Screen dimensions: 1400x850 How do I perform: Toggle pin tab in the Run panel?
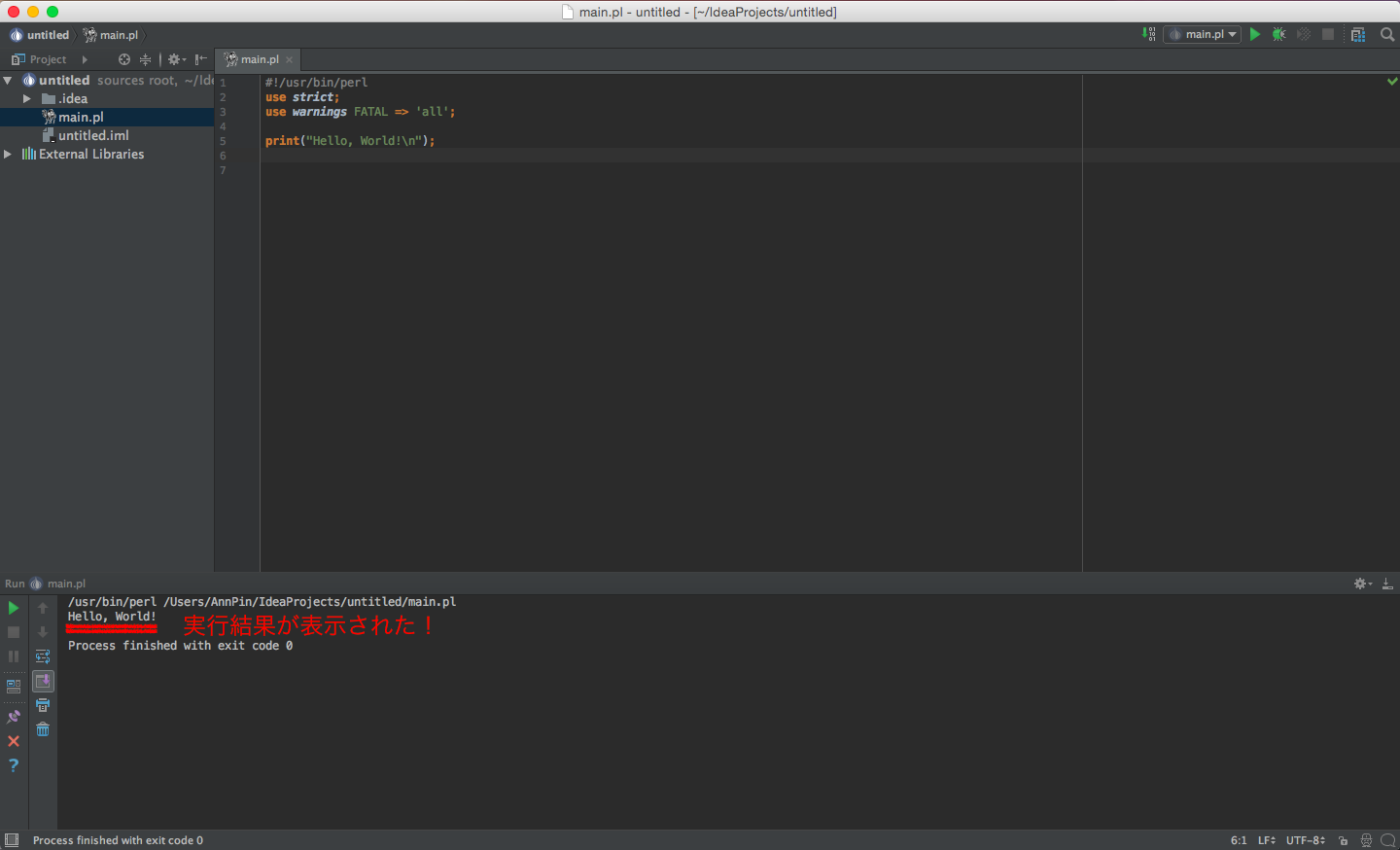tap(14, 717)
